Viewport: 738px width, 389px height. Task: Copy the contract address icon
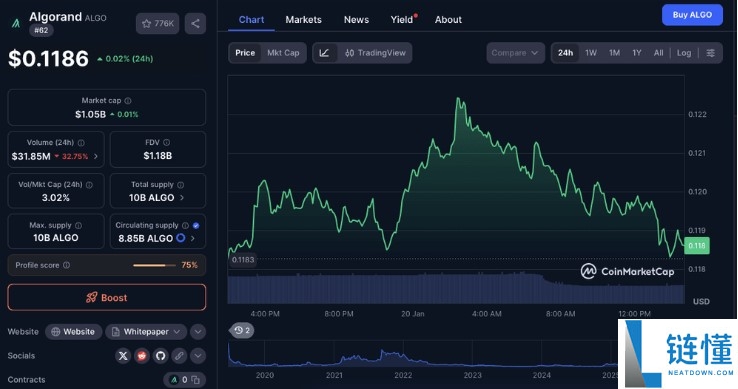195,380
